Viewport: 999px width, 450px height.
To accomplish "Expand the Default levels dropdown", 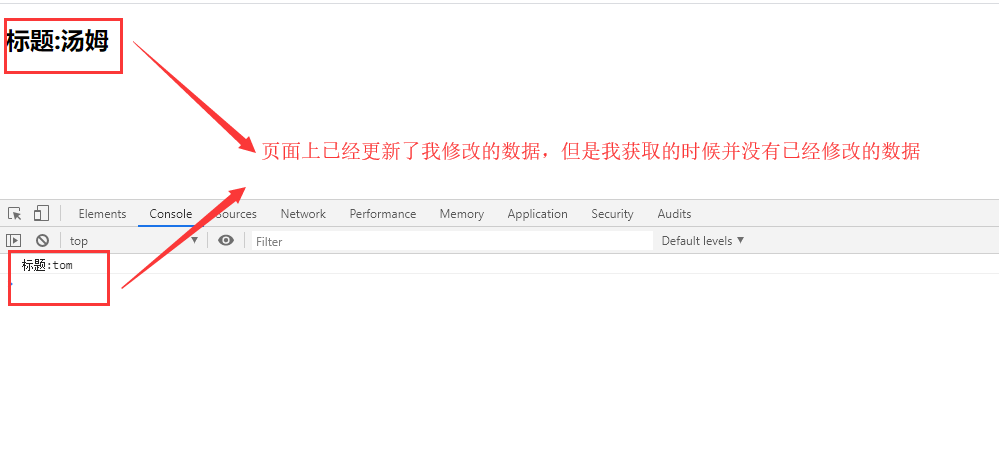I will [x=703, y=241].
